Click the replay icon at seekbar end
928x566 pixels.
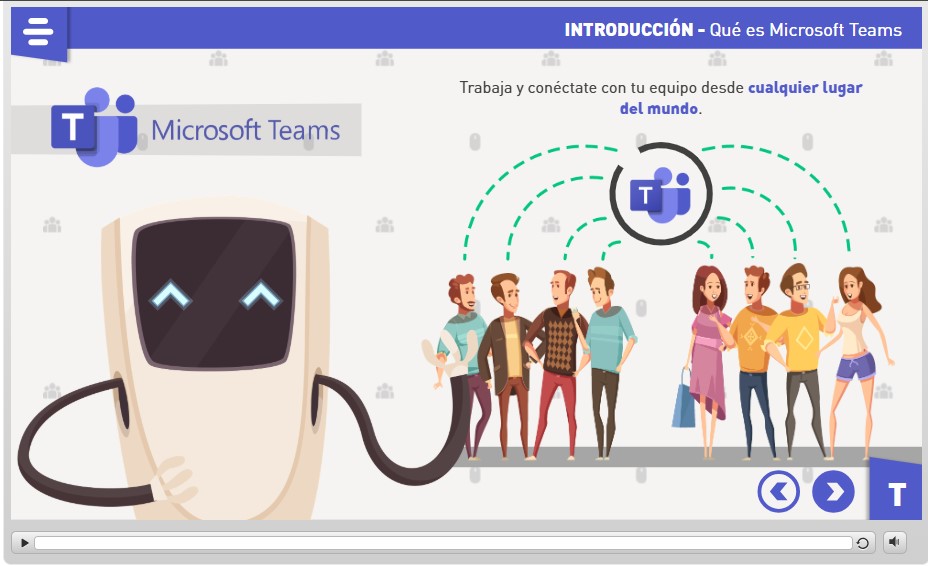click(862, 543)
